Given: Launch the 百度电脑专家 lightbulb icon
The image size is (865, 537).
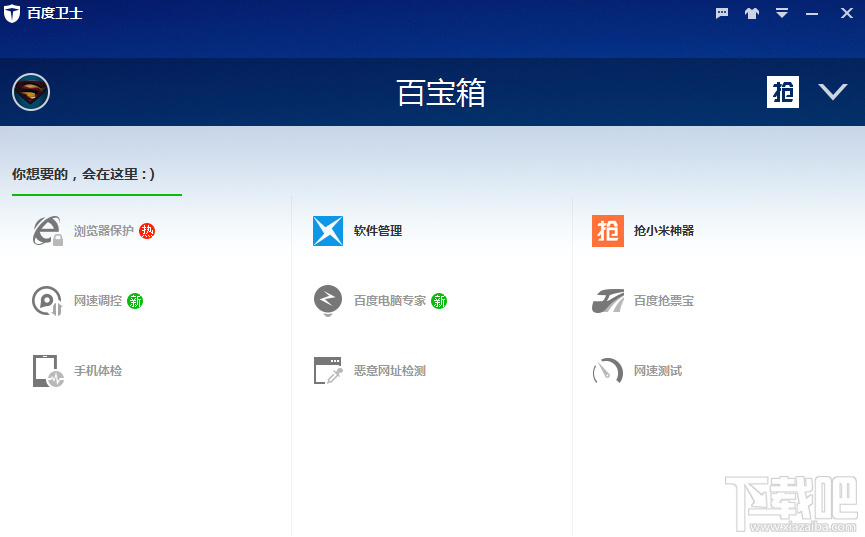Looking at the screenshot, I should point(328,301).
